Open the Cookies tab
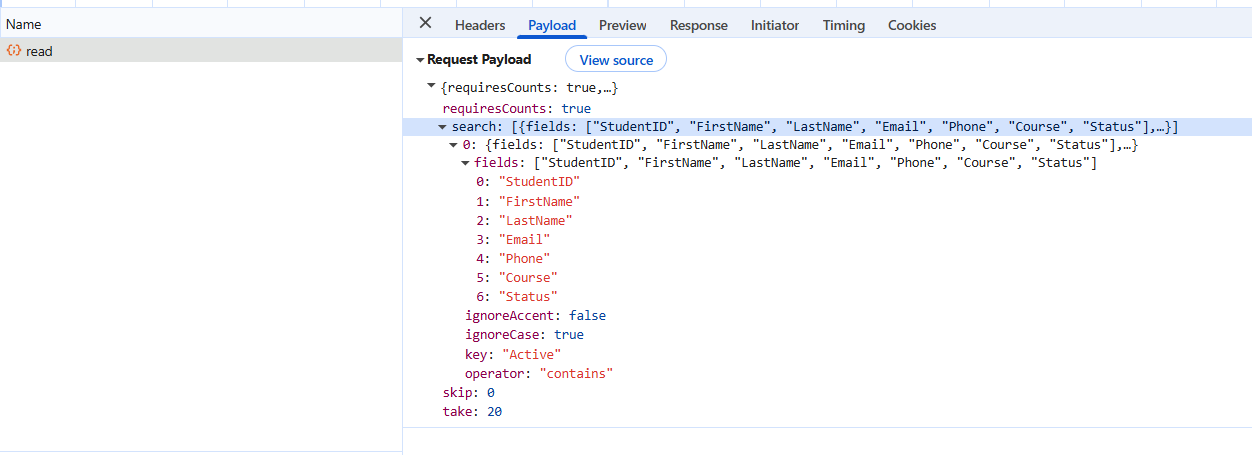 tap(912, 25)
